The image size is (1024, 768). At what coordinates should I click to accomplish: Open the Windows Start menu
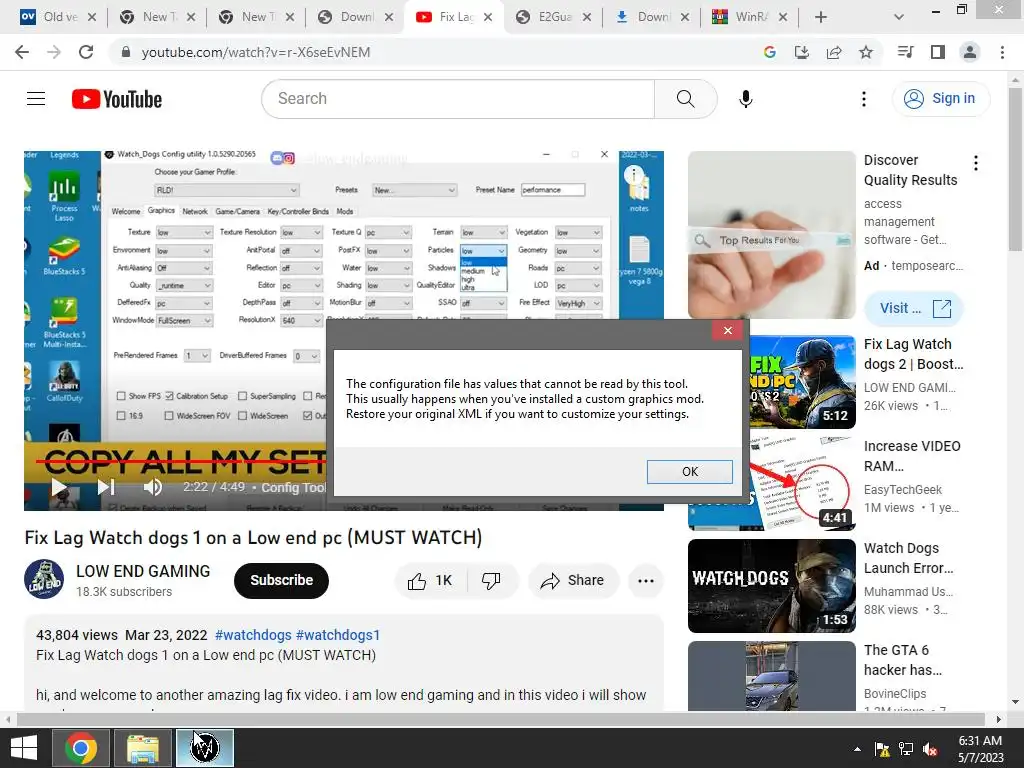(24, 748)
